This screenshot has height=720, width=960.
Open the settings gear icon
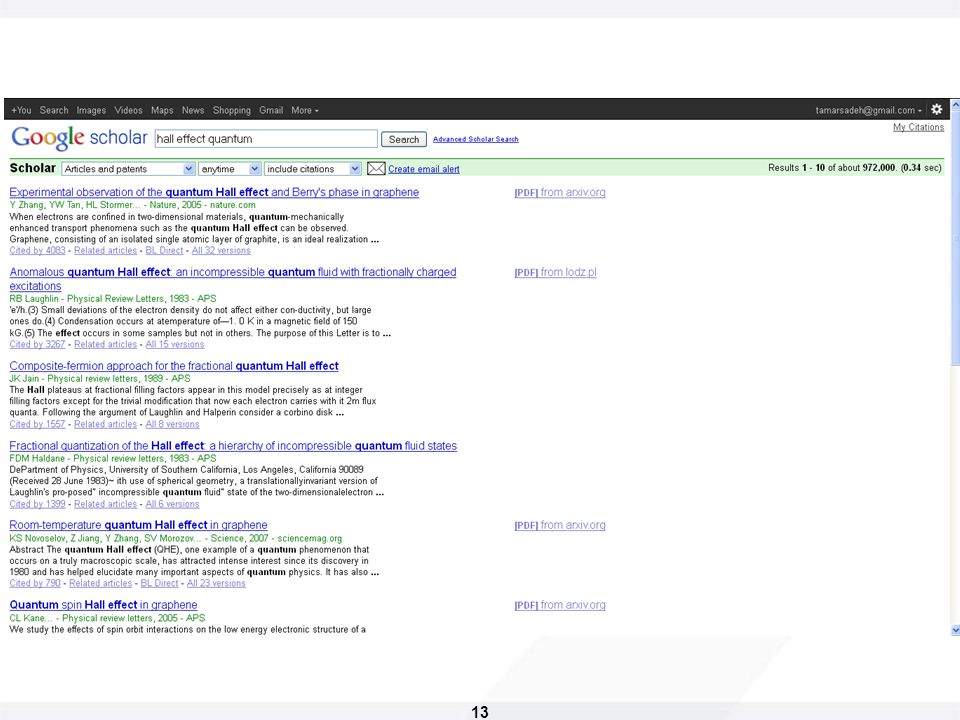(x=936, y=110)
